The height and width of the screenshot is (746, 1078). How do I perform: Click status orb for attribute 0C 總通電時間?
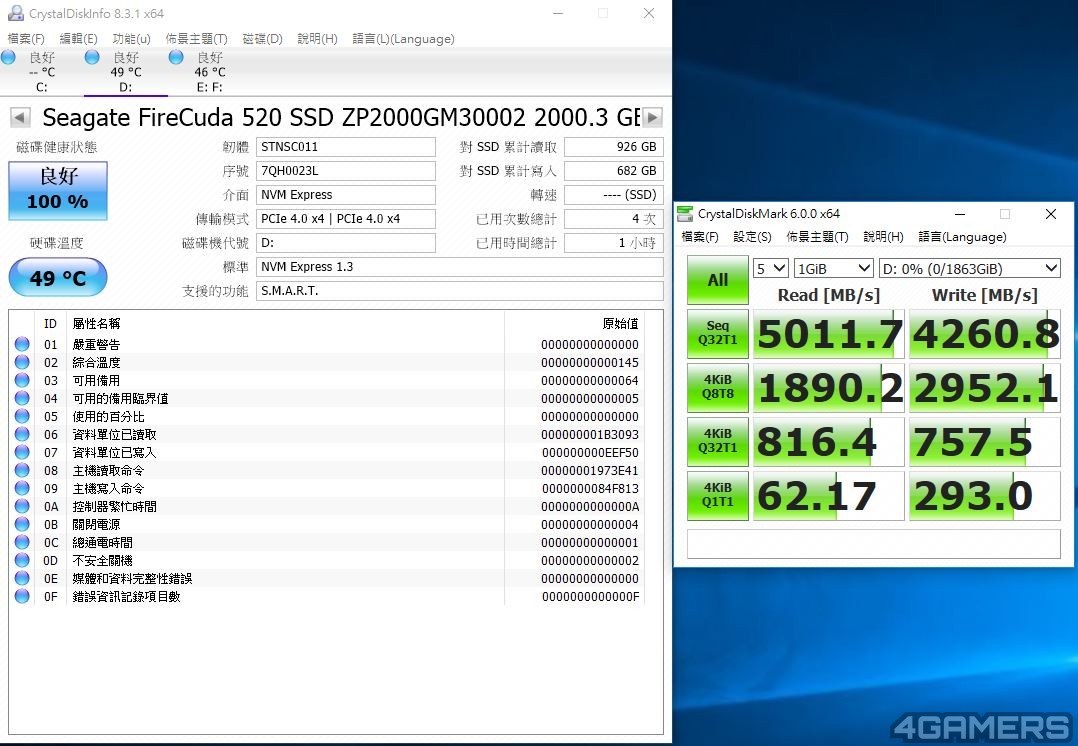pos(22,542)
